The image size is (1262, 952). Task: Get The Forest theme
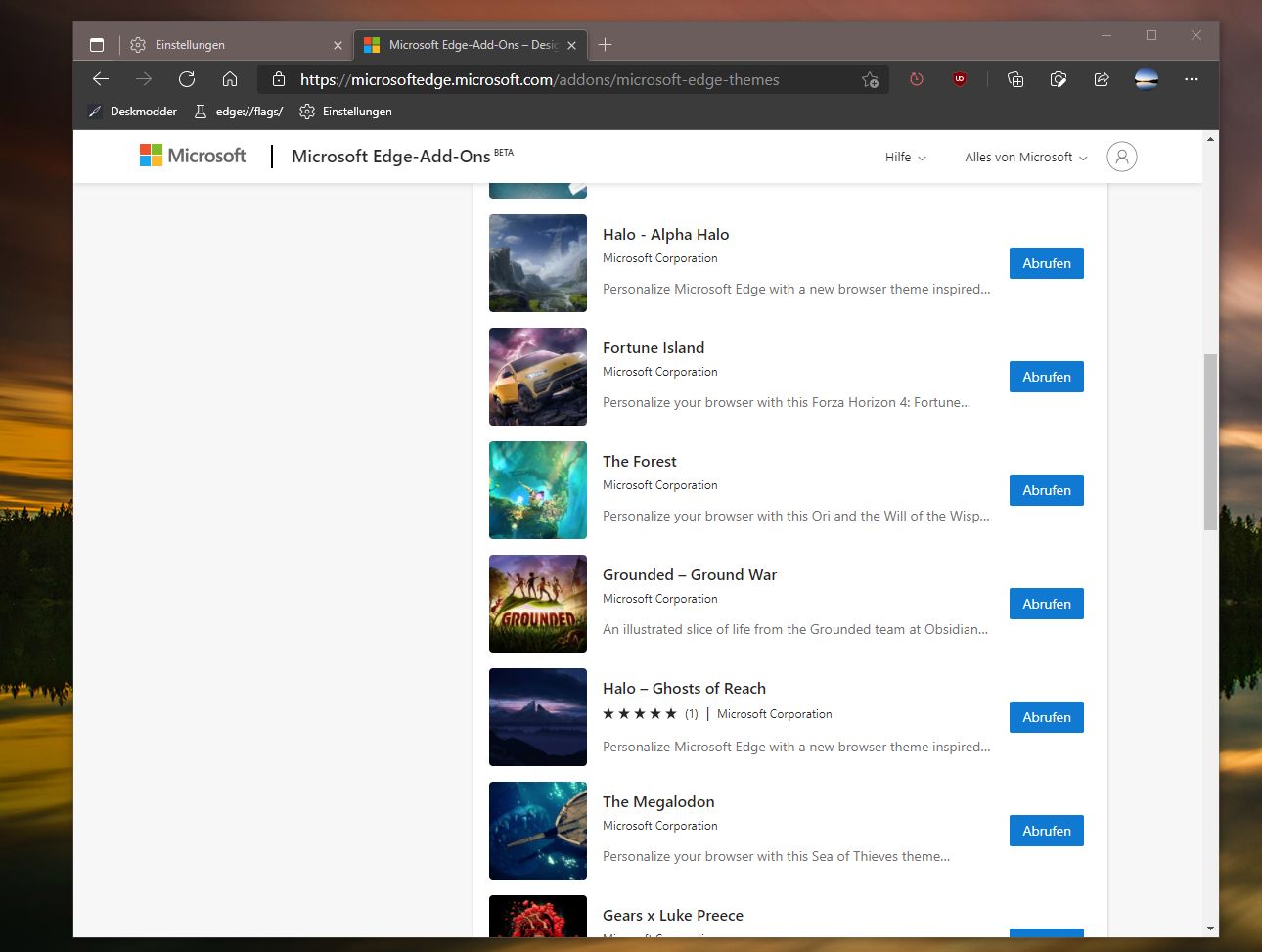click(x=1047, y=490)
